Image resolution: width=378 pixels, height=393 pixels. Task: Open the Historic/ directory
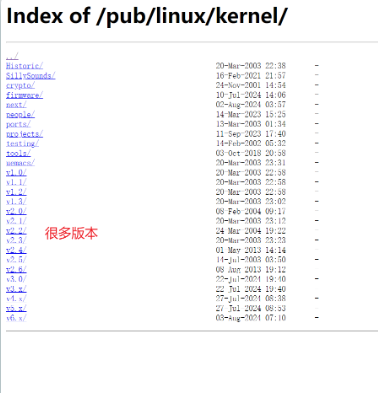pos(24,66)
